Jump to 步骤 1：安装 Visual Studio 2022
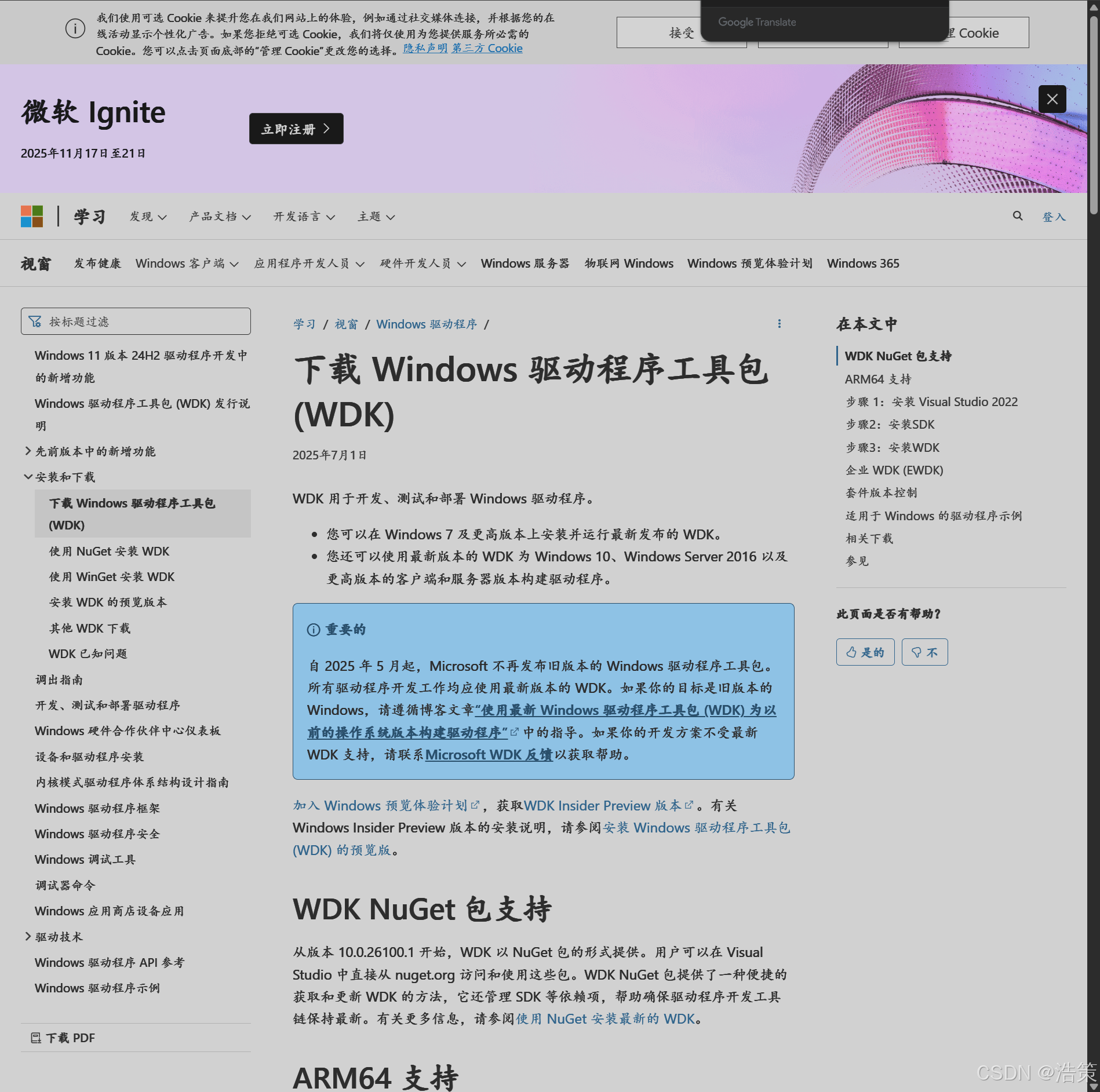 pyautogui.click(x=931, y=402)
